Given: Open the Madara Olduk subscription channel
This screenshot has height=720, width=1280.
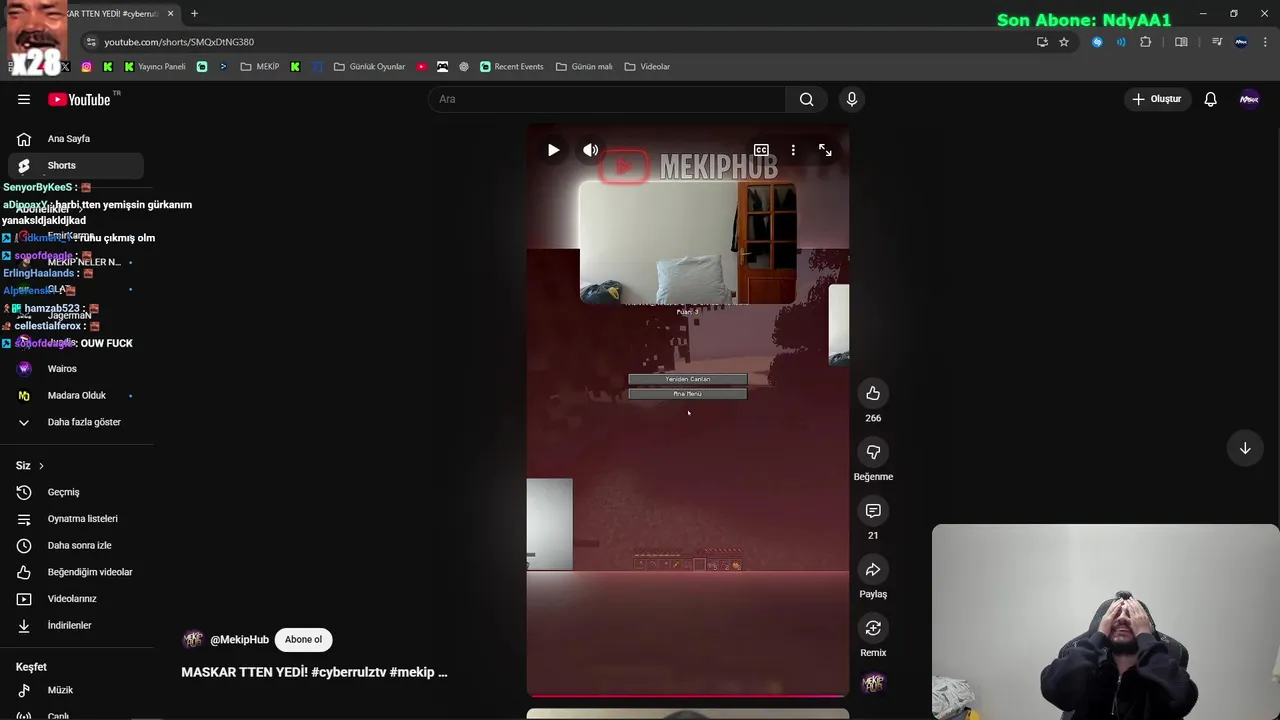Looking at the screenshot, I should click(76, 395).
